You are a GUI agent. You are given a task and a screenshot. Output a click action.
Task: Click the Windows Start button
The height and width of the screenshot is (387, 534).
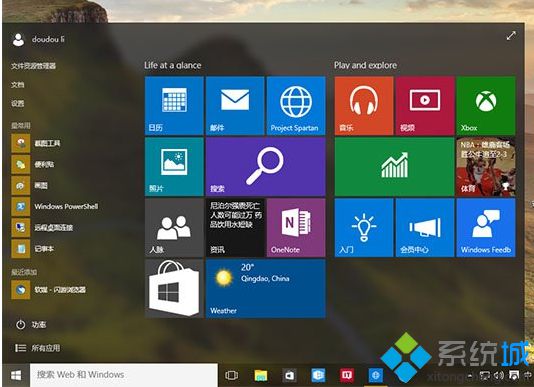point(16,375)
